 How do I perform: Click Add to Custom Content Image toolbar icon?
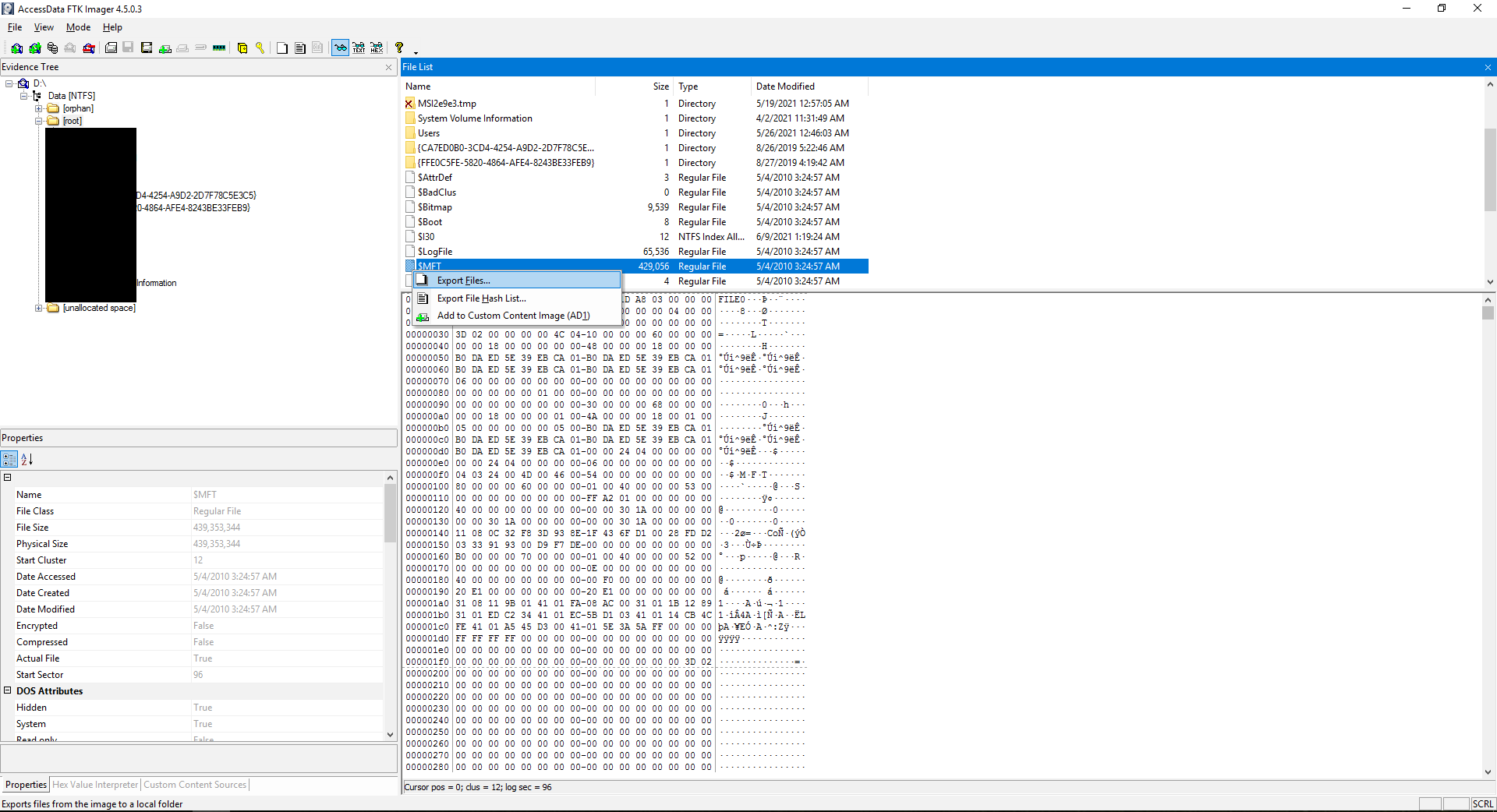[165, 48]
